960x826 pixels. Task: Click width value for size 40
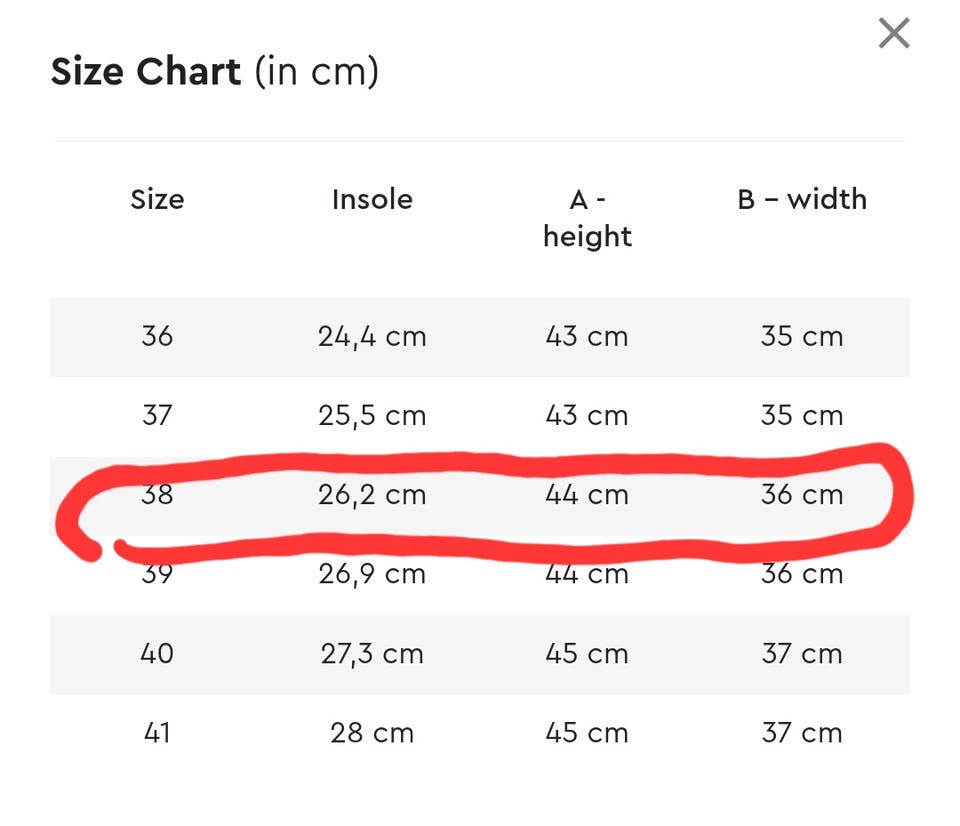click(802, 653)
